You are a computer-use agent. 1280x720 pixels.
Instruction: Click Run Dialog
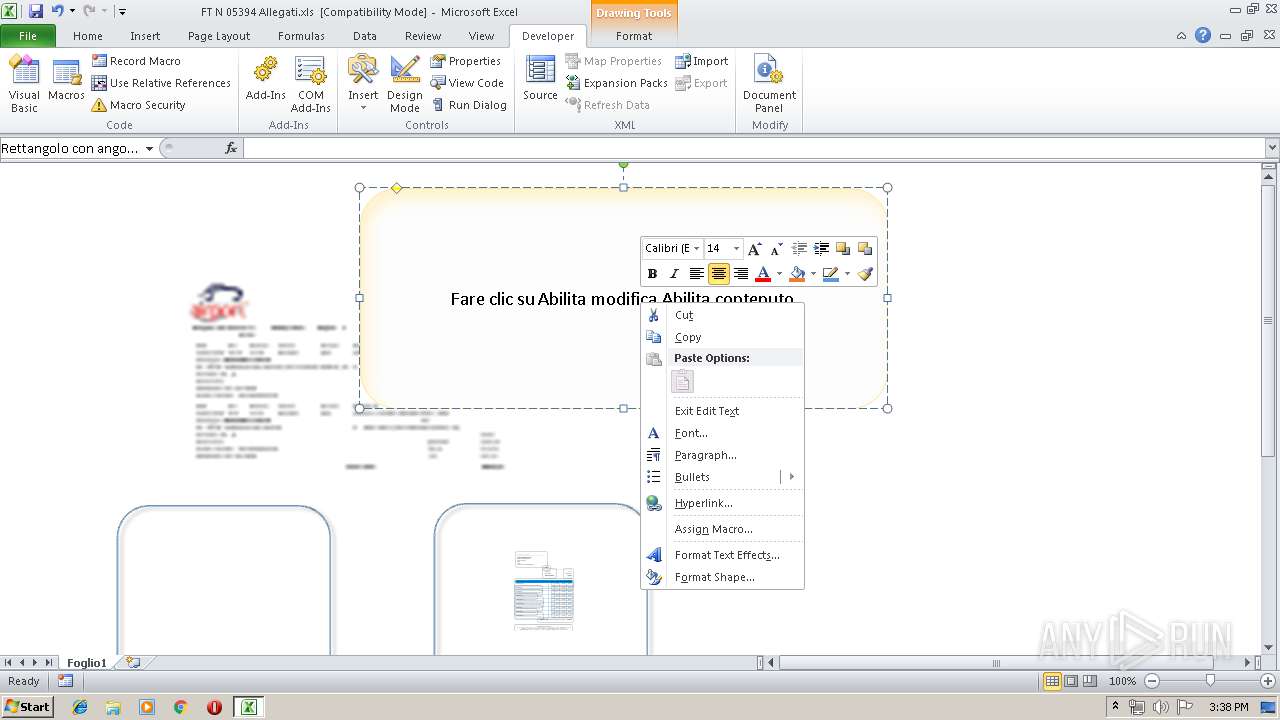[469, 105]
